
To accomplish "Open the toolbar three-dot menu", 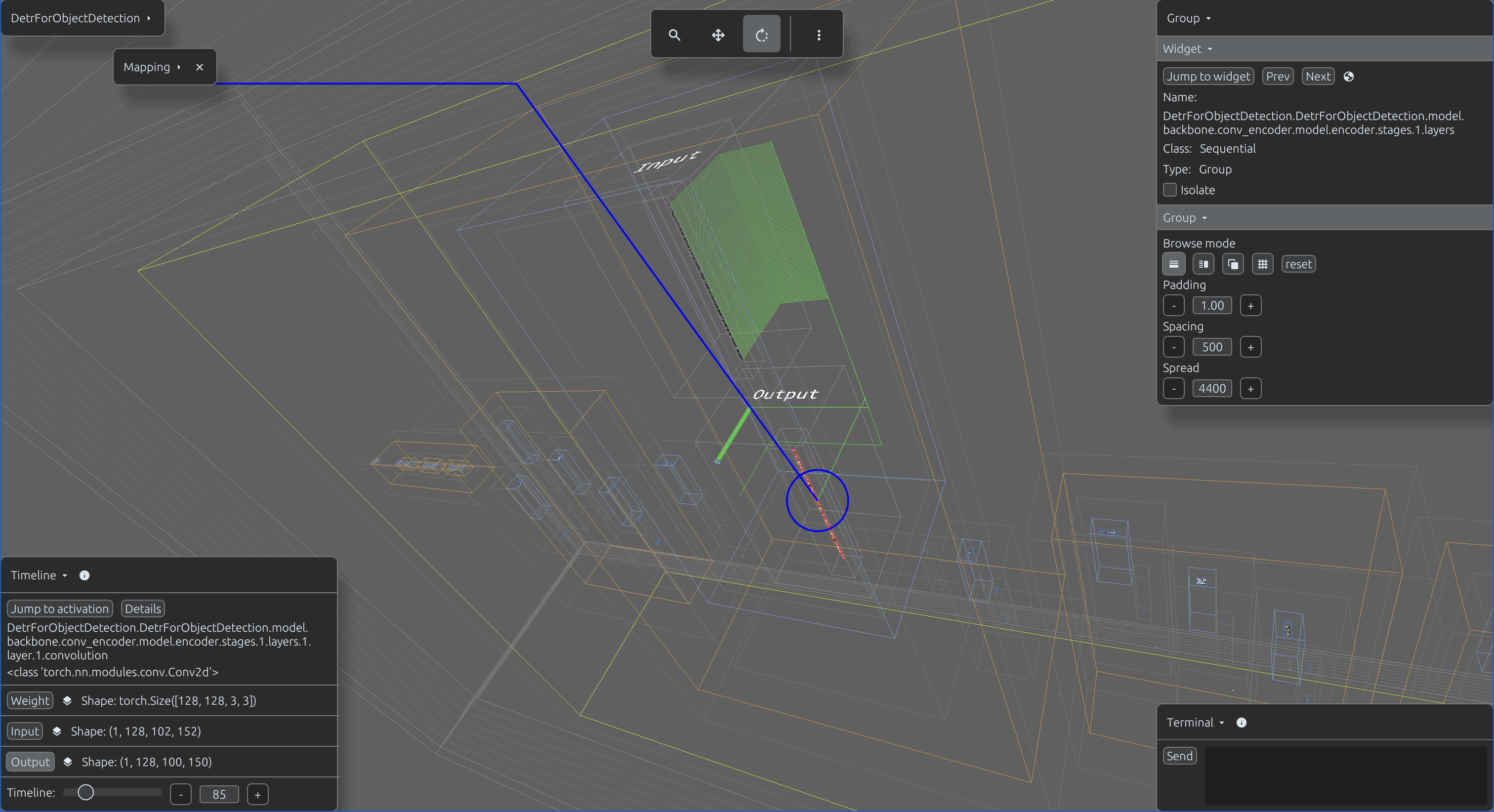I will 818,35.
